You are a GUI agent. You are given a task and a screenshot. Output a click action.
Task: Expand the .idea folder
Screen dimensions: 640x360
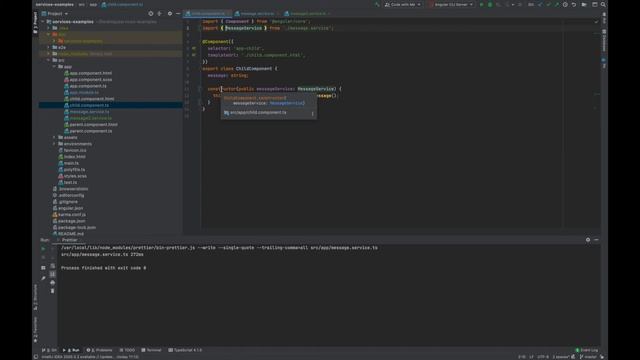tap(49, 28)
